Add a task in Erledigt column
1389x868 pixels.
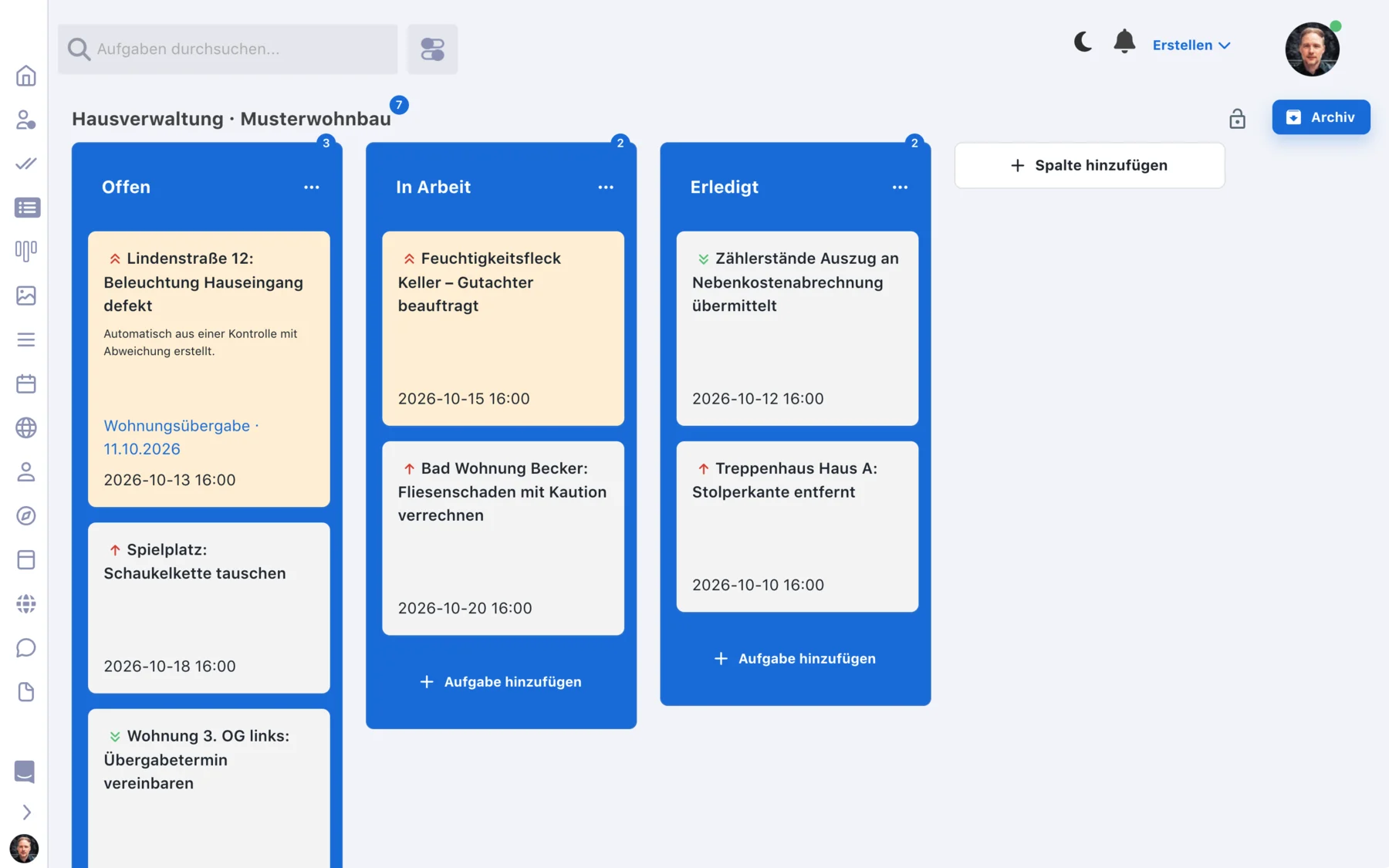[796, 658]
